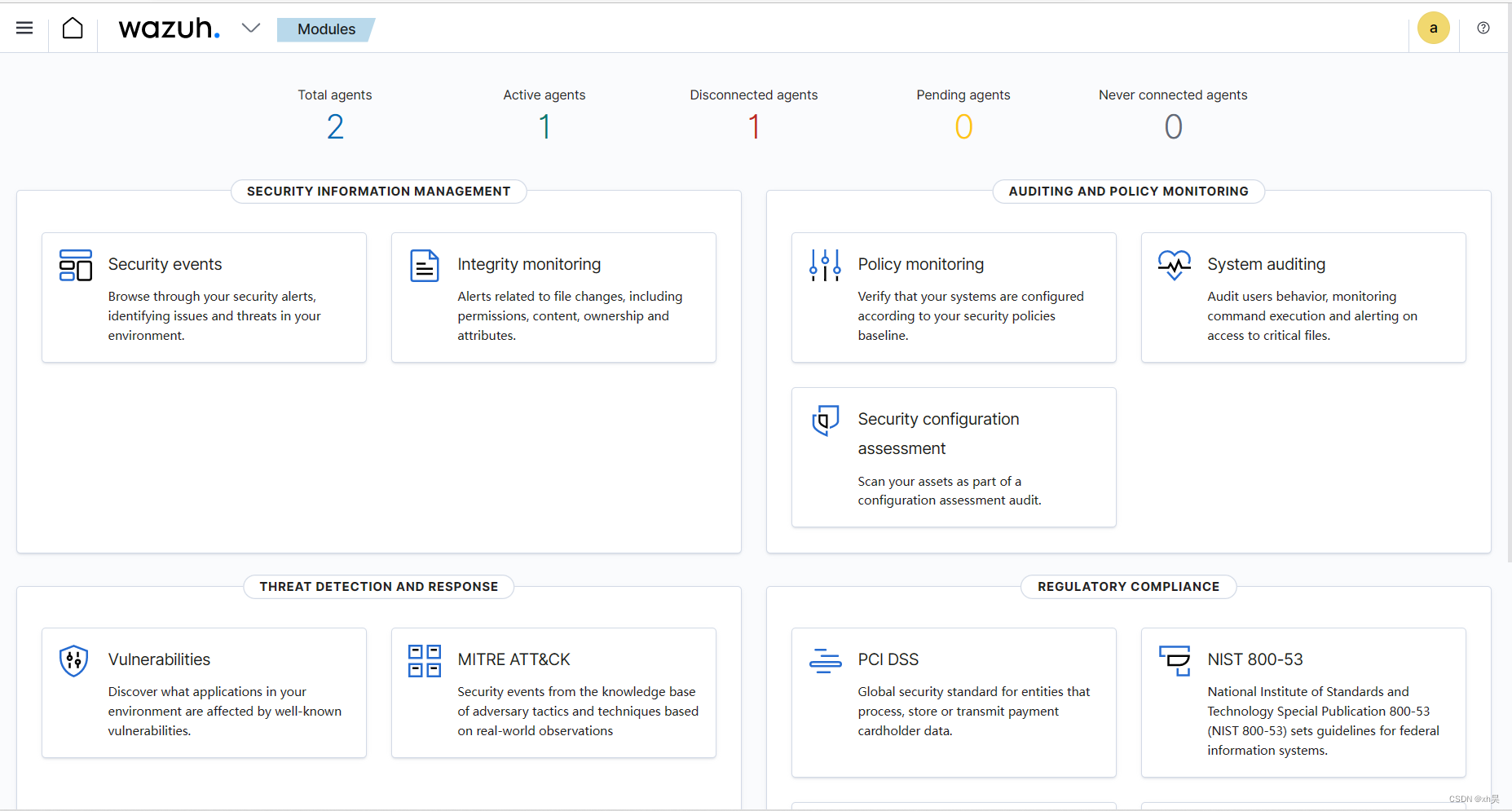Click 'National Institute of Standards' description text

pyautogui.click(x=1323, y=721)
